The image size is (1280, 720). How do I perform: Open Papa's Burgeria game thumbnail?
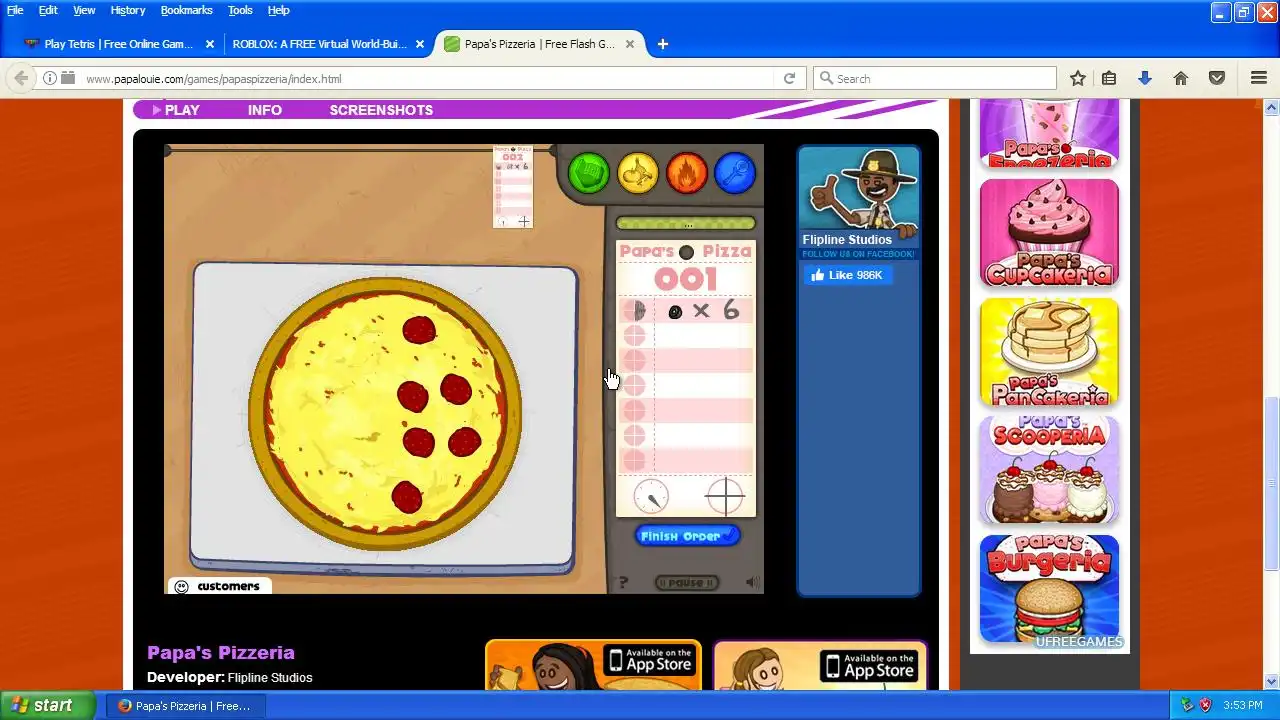1049,589
